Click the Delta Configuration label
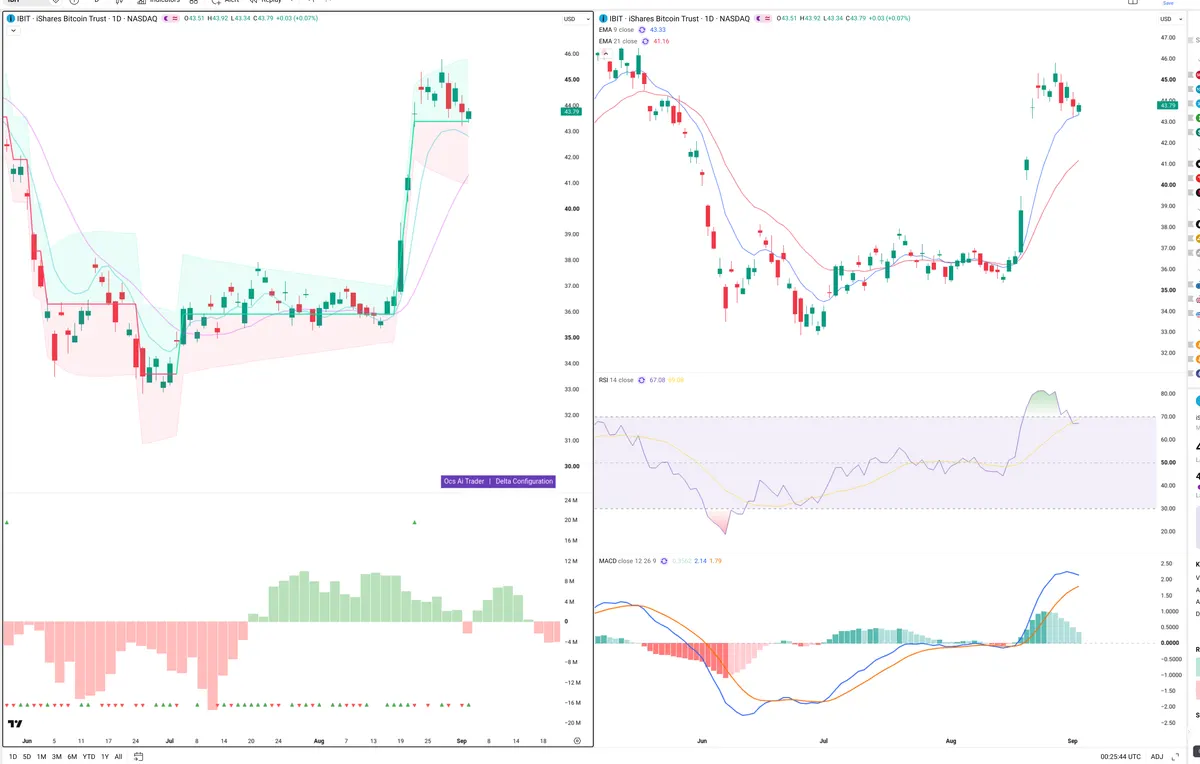Image resolution: width=1200 pixels, height=764 pixels. pyautogui.click(x=524, y=481)
